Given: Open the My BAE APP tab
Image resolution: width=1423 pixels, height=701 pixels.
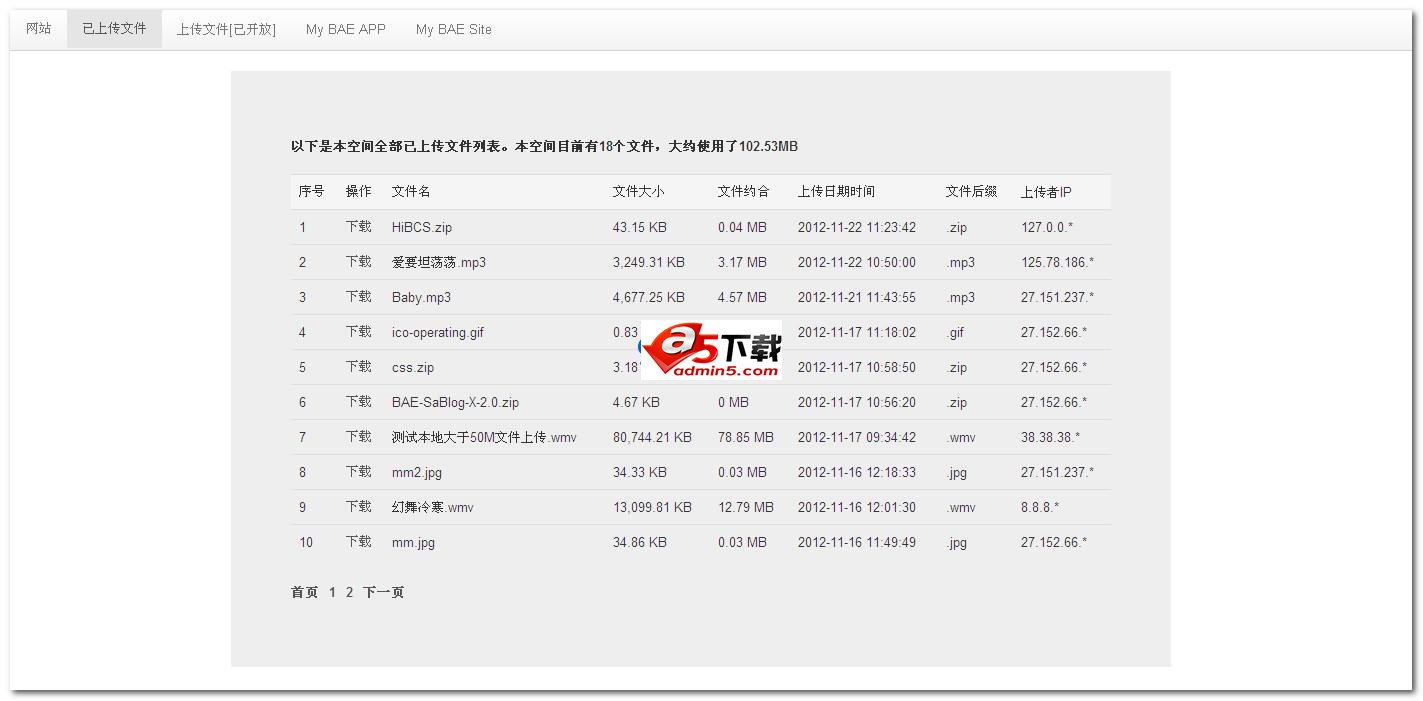Looking at the screenshot, I should (346, 29).
